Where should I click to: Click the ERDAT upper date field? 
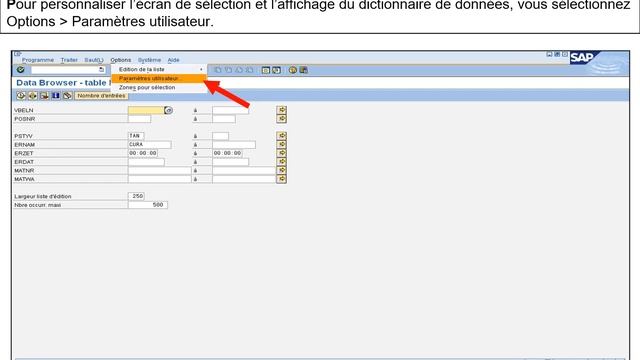(230, 162)
